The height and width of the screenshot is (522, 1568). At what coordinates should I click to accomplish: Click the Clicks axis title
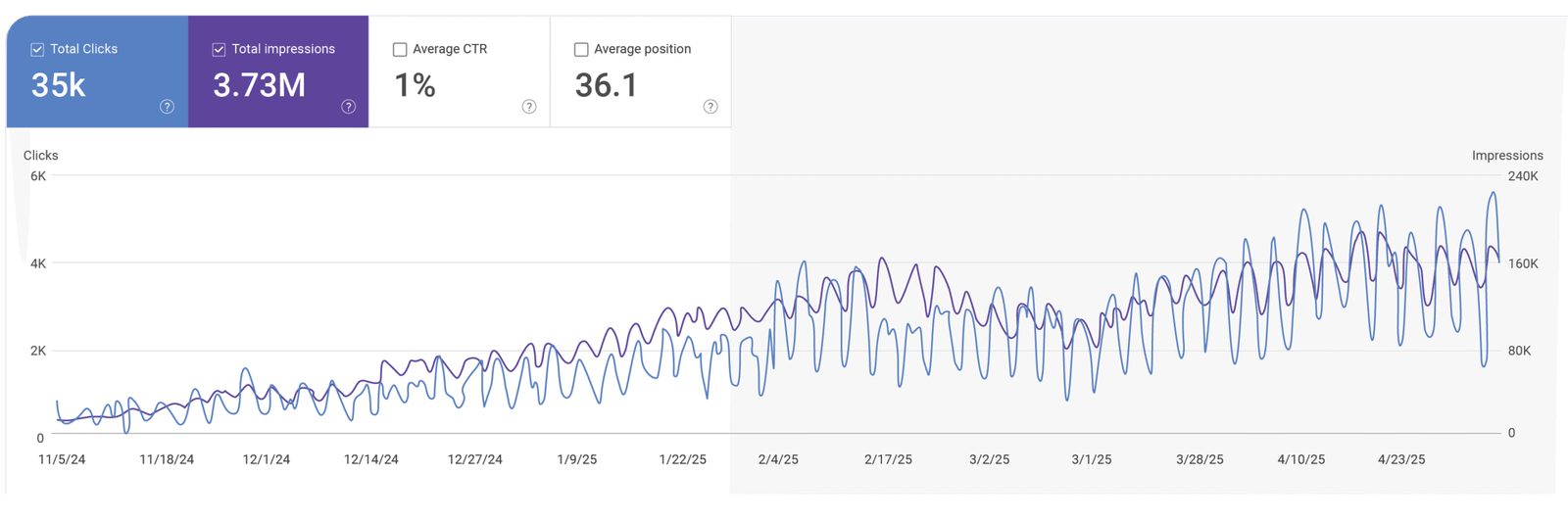coord(41,156)
